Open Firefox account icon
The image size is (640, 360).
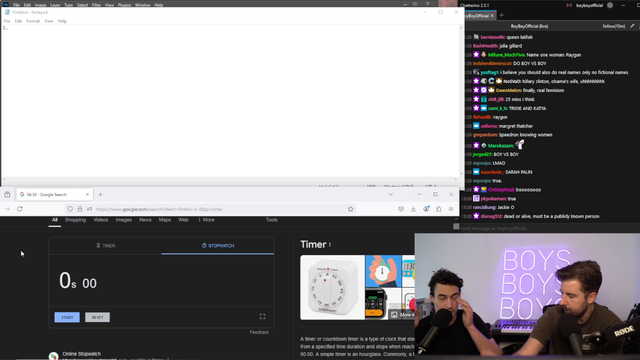point(426,209)
